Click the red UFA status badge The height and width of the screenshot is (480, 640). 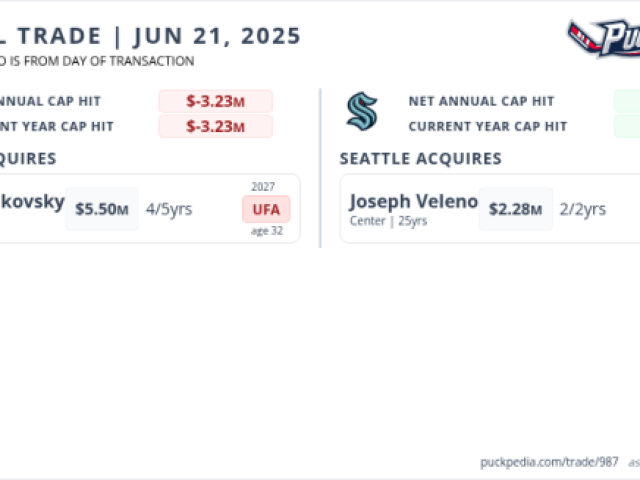(266, 209)
